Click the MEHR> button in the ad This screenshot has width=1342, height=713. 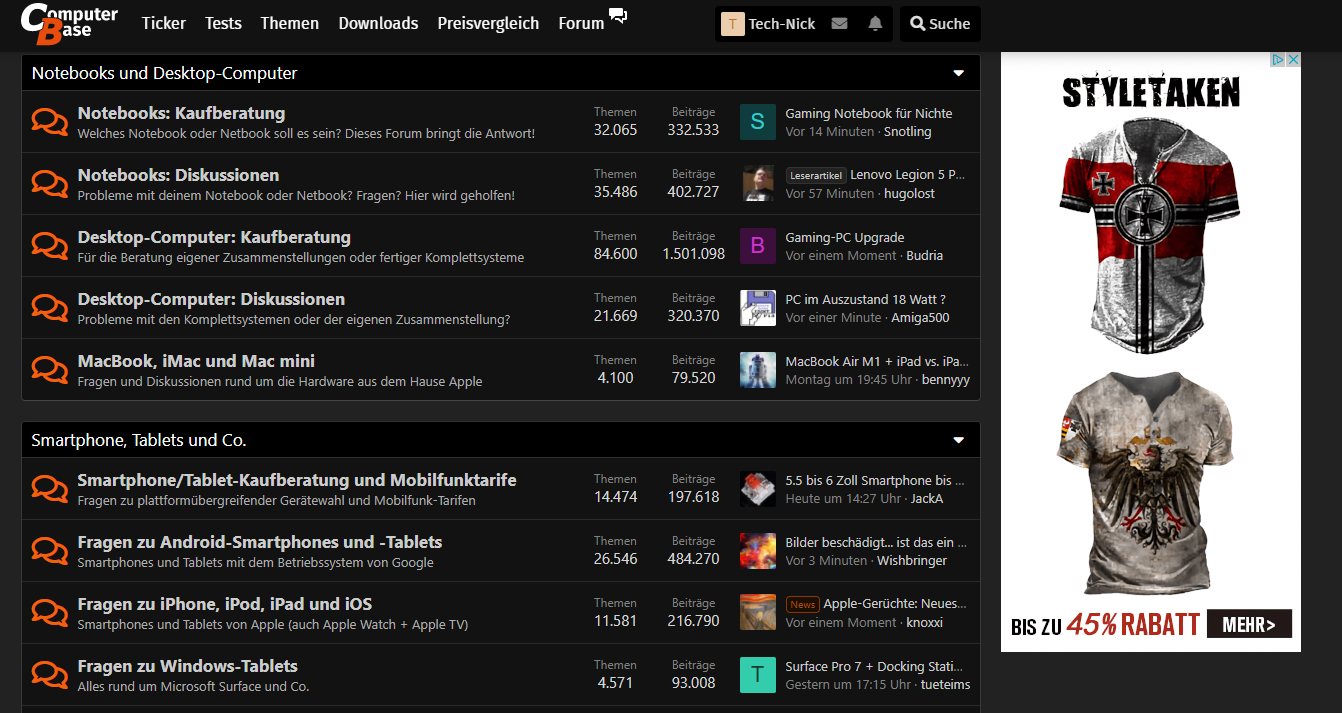[1249, 624]
